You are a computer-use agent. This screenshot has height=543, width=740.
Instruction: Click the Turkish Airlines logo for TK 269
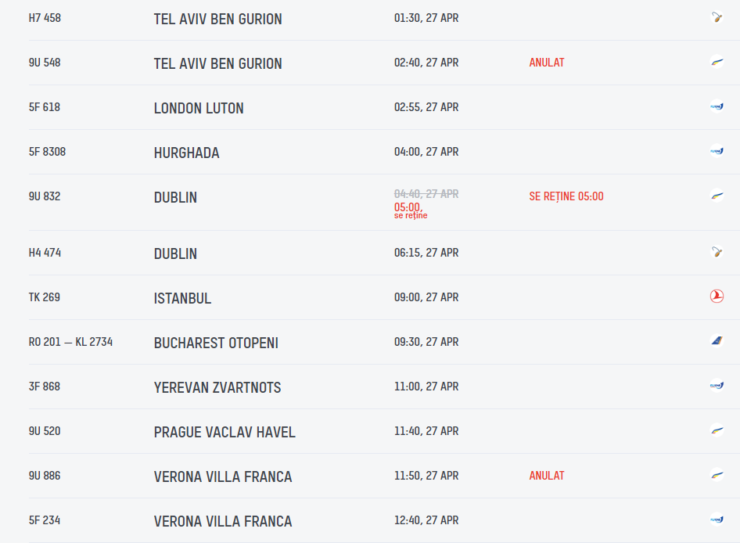click(717, 296)
